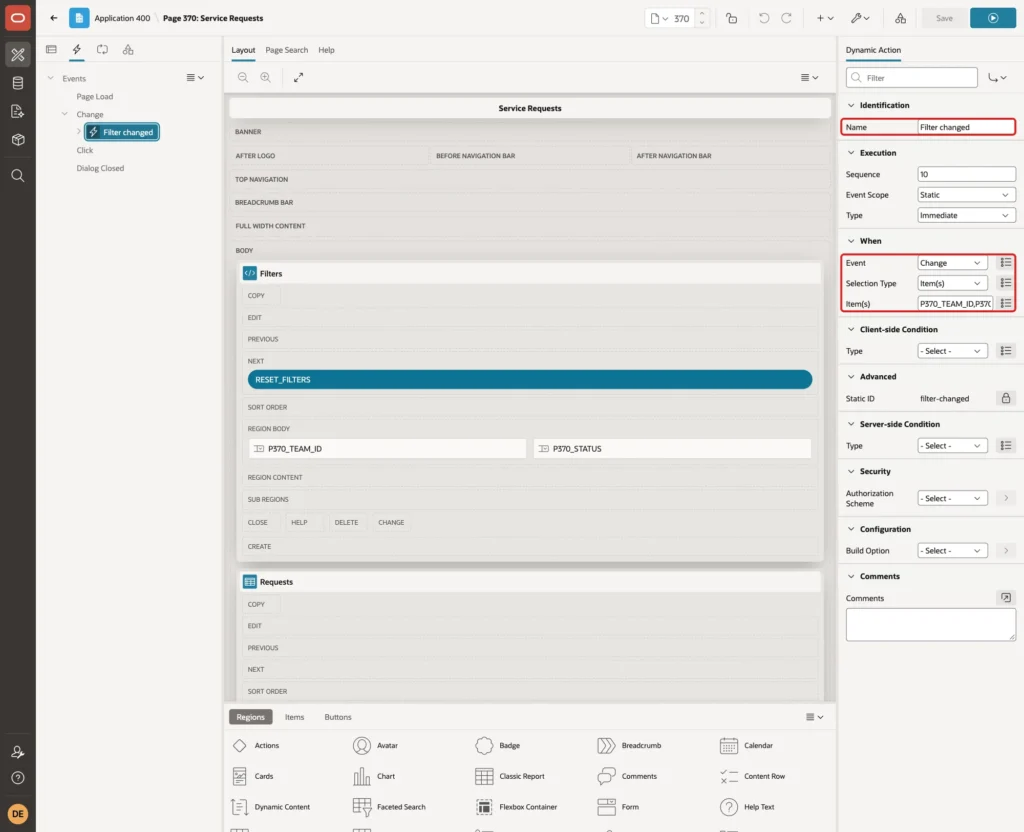Open the Utilities wrench menu
Viewport: 1024px width, 832px height.
[x=860, y=18]
